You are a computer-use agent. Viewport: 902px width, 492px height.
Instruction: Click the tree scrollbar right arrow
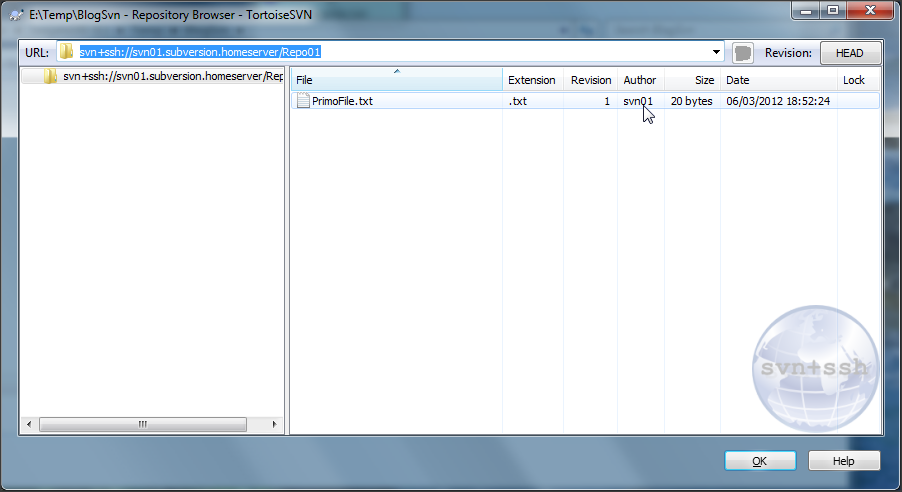click(274, 425)
